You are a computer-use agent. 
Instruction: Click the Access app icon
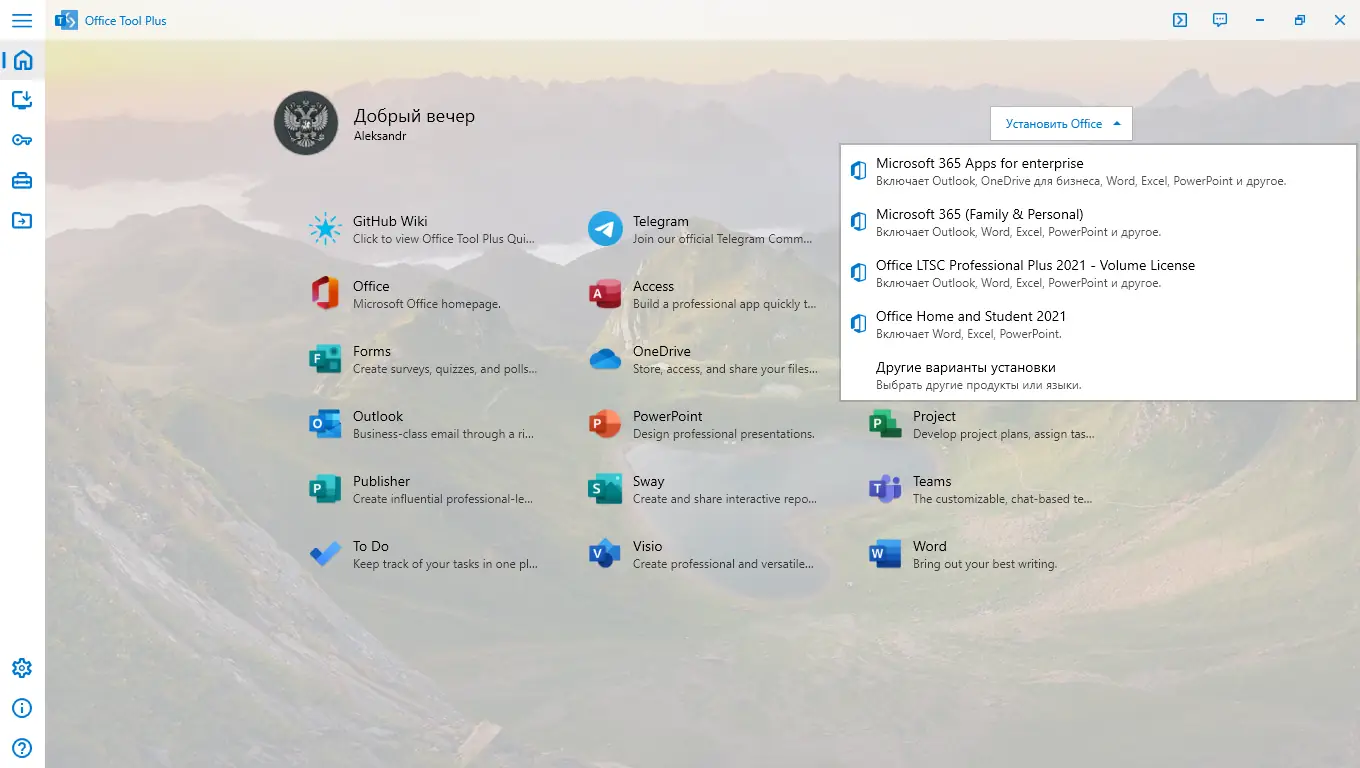[605, 294]
